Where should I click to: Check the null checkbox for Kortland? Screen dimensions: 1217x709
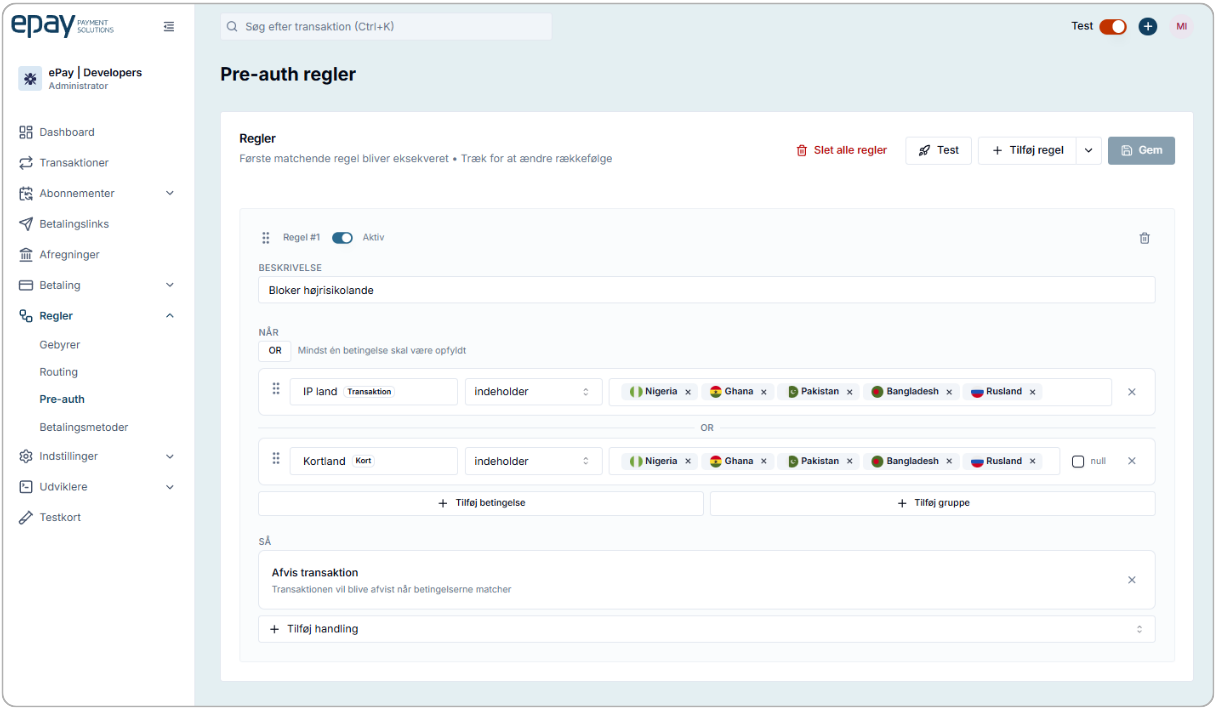pos(1078,462)
